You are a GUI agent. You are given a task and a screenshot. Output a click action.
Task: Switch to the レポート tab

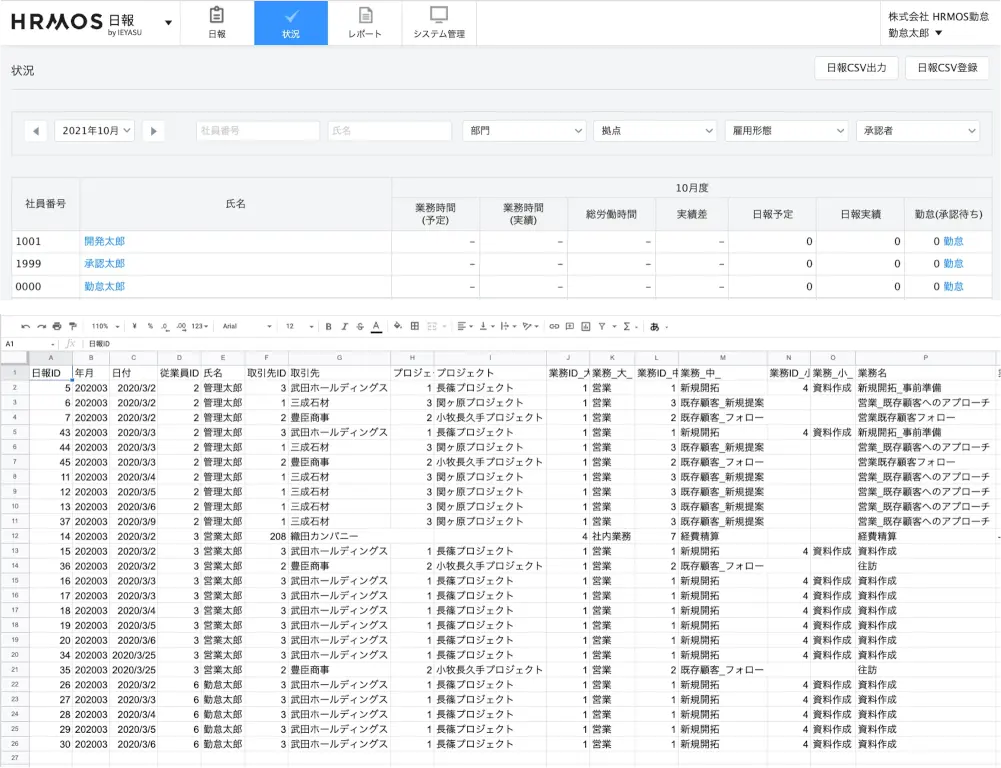click(365, 23)
